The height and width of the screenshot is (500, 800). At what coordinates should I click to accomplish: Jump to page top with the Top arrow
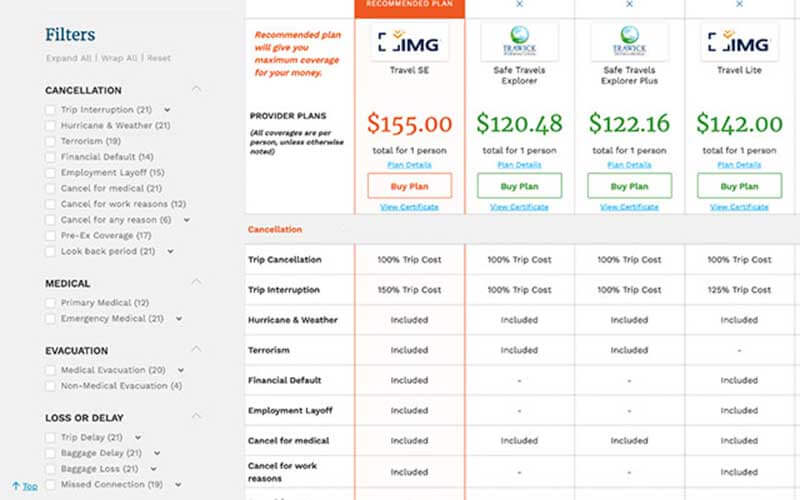(x=24, y=486)
